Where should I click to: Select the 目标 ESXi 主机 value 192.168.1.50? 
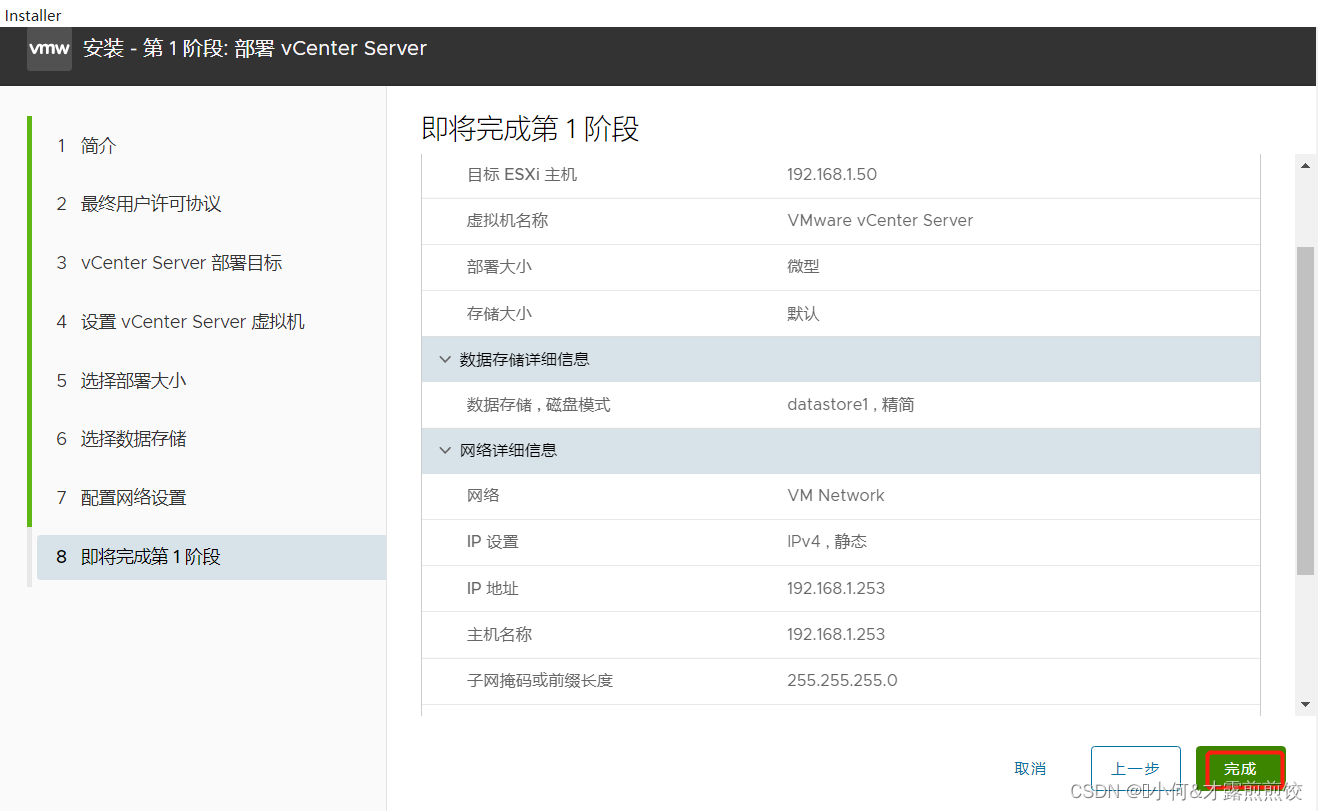[832, 174]
